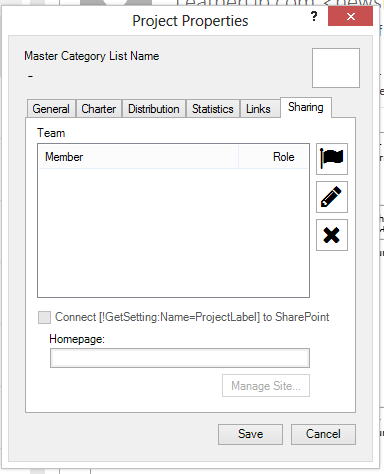384x474 pixels.
Task: Close the Project Properties dialog
Action: tap(350, 16)
